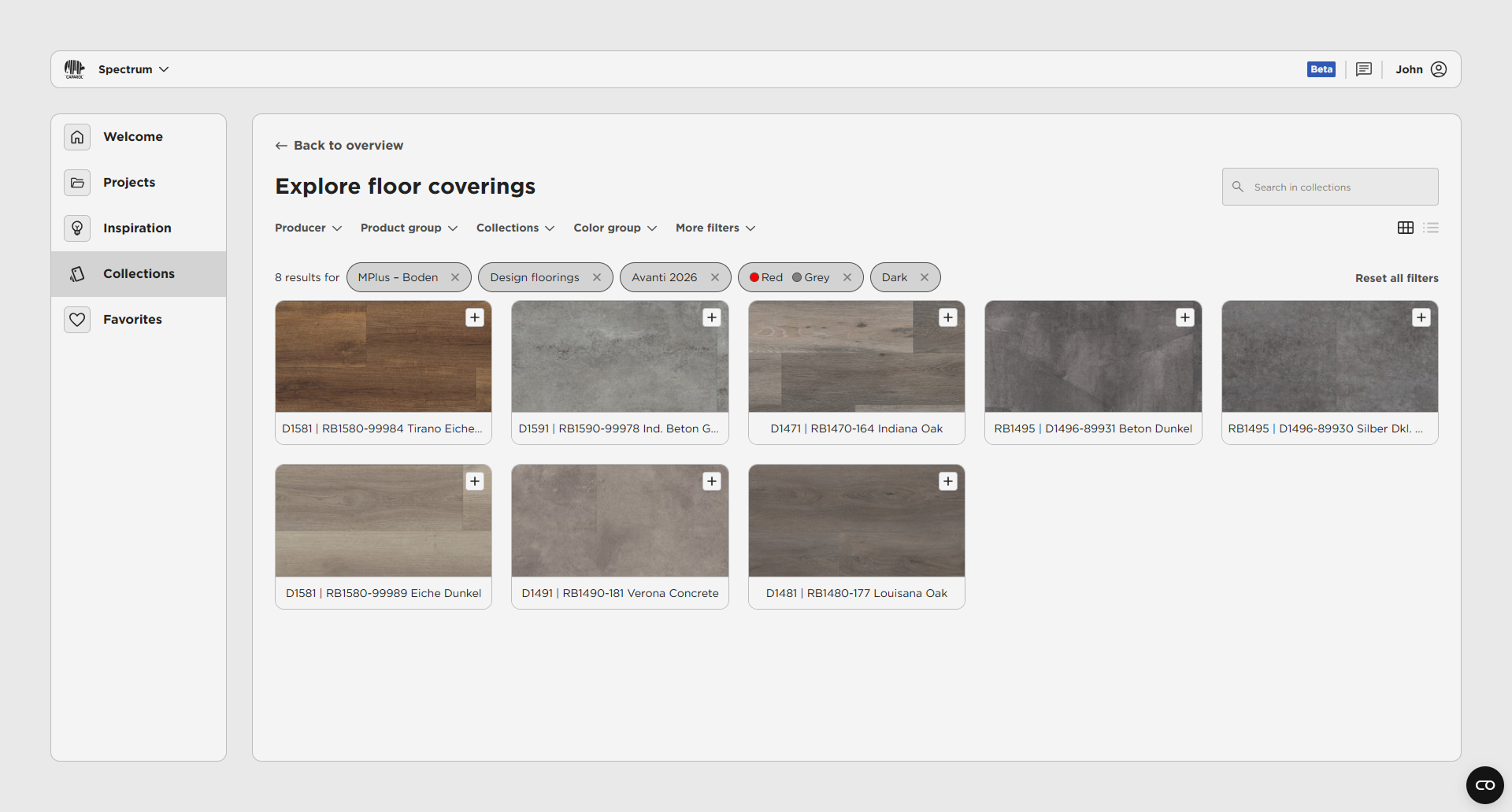
Task: Click the feedback chat icon in header
Action: pyautogui.click(x=1364, y=69)
